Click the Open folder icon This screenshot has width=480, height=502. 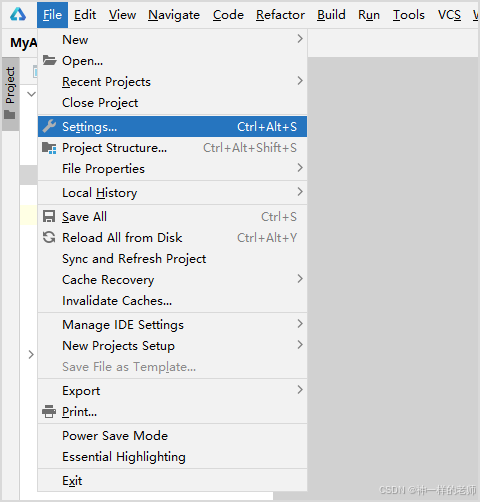click(x=49, y=60)
